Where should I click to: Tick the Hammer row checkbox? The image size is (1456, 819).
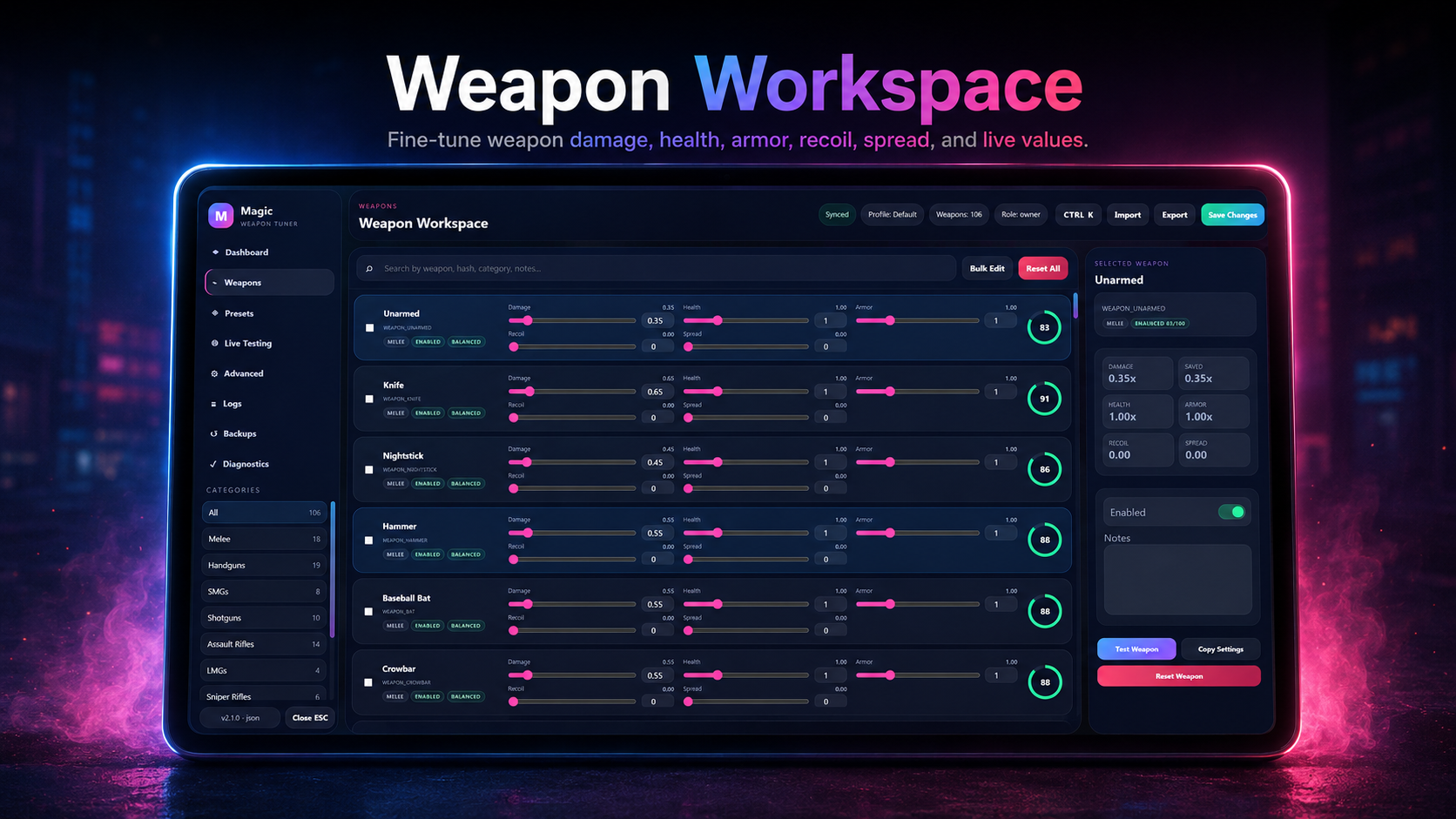tap(368, 540)
